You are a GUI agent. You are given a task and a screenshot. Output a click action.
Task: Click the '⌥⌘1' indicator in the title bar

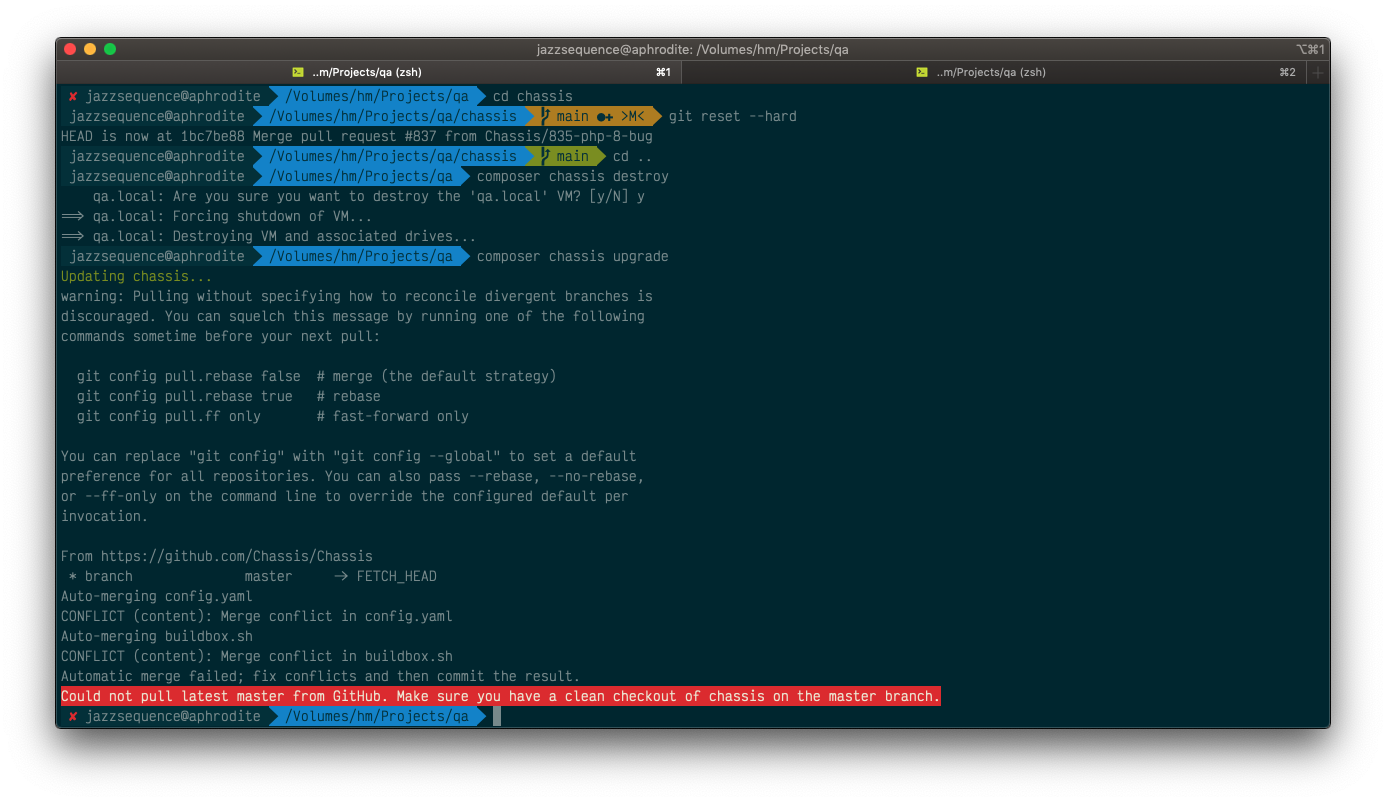pos(1311,49)
